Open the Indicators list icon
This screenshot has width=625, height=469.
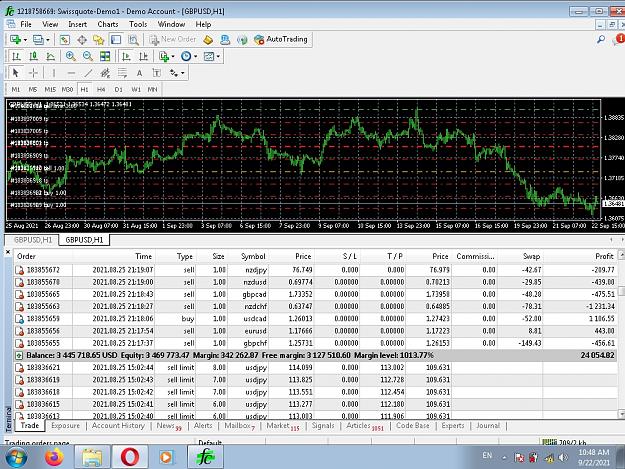click(x=164, y=56)
